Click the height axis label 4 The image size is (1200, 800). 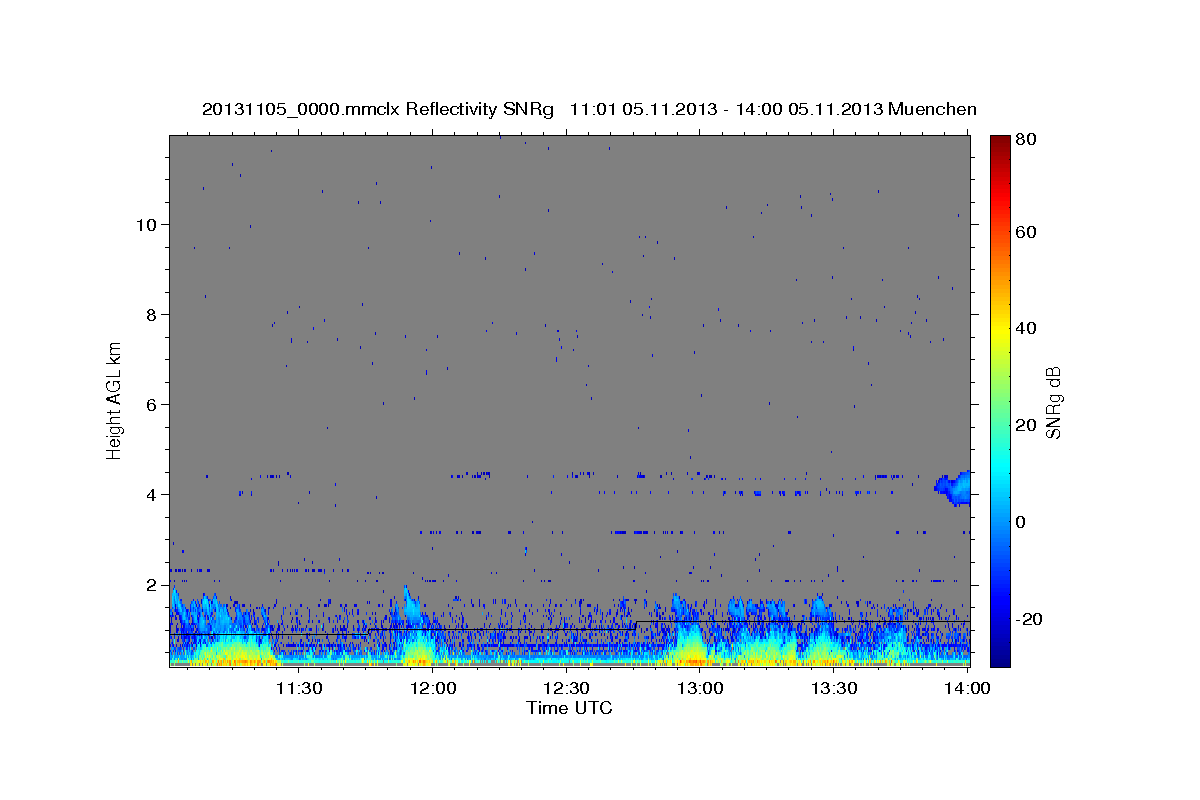(151, 494)
